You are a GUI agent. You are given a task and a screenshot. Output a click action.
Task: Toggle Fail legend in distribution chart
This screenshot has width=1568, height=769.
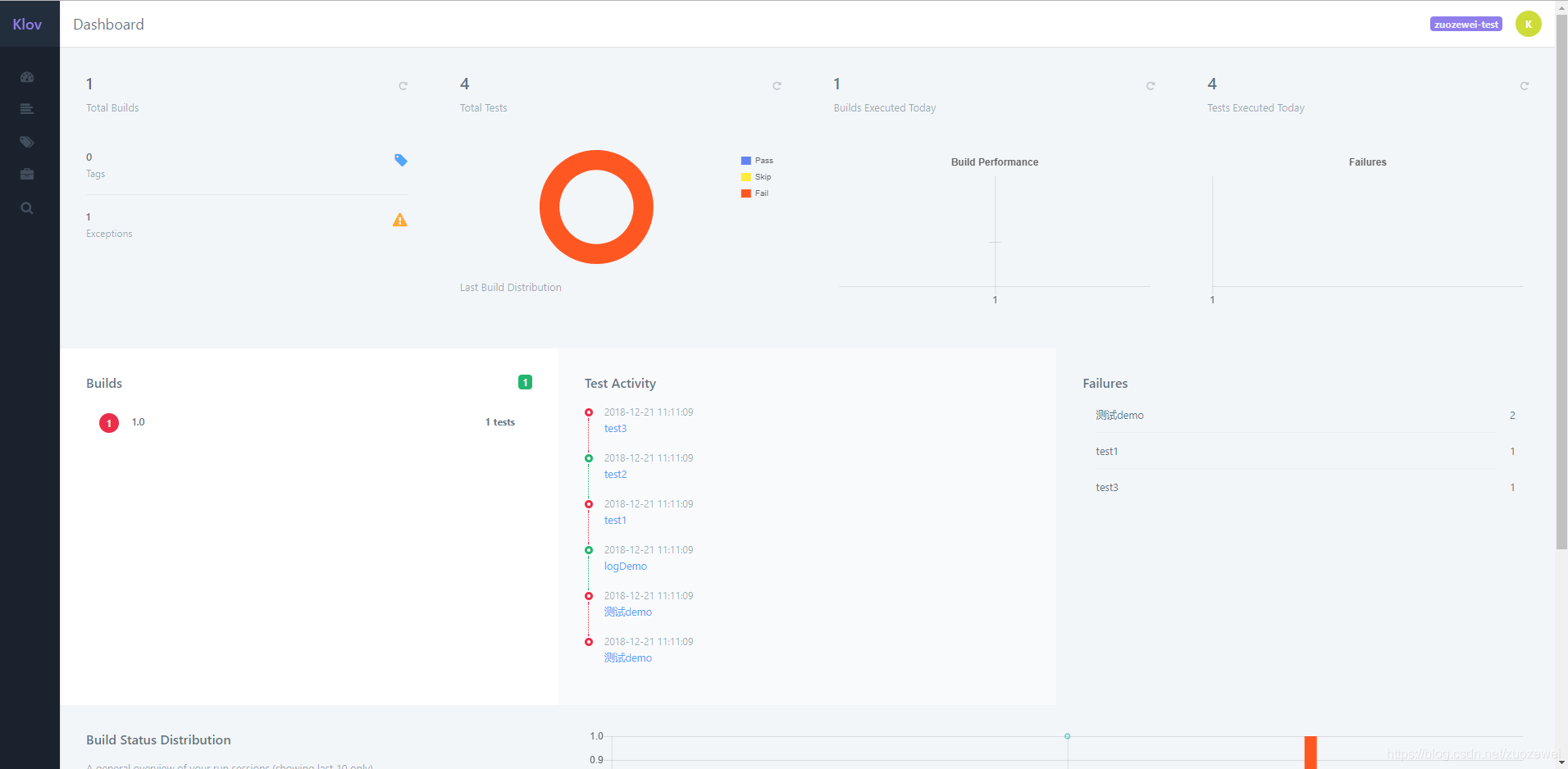pos(754,193)
